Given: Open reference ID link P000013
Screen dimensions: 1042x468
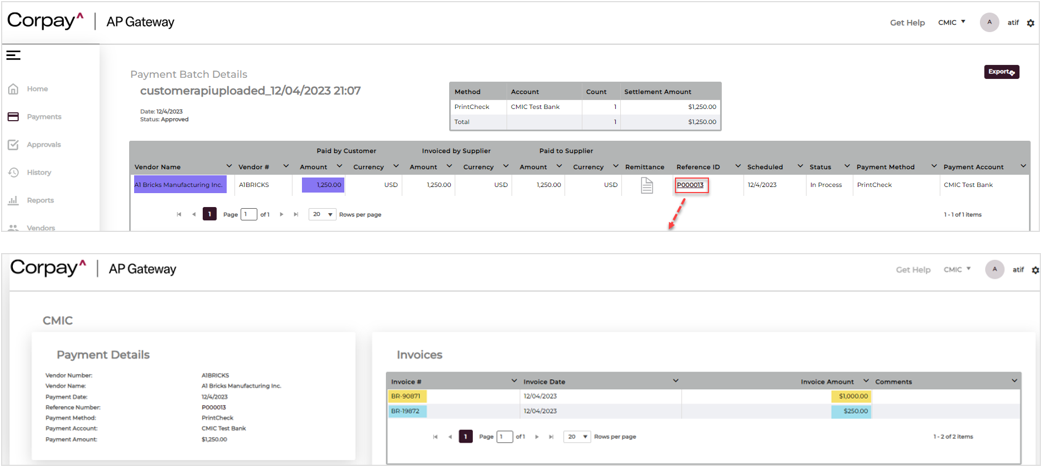Looking at the screenshot, I should coord(690,185).
